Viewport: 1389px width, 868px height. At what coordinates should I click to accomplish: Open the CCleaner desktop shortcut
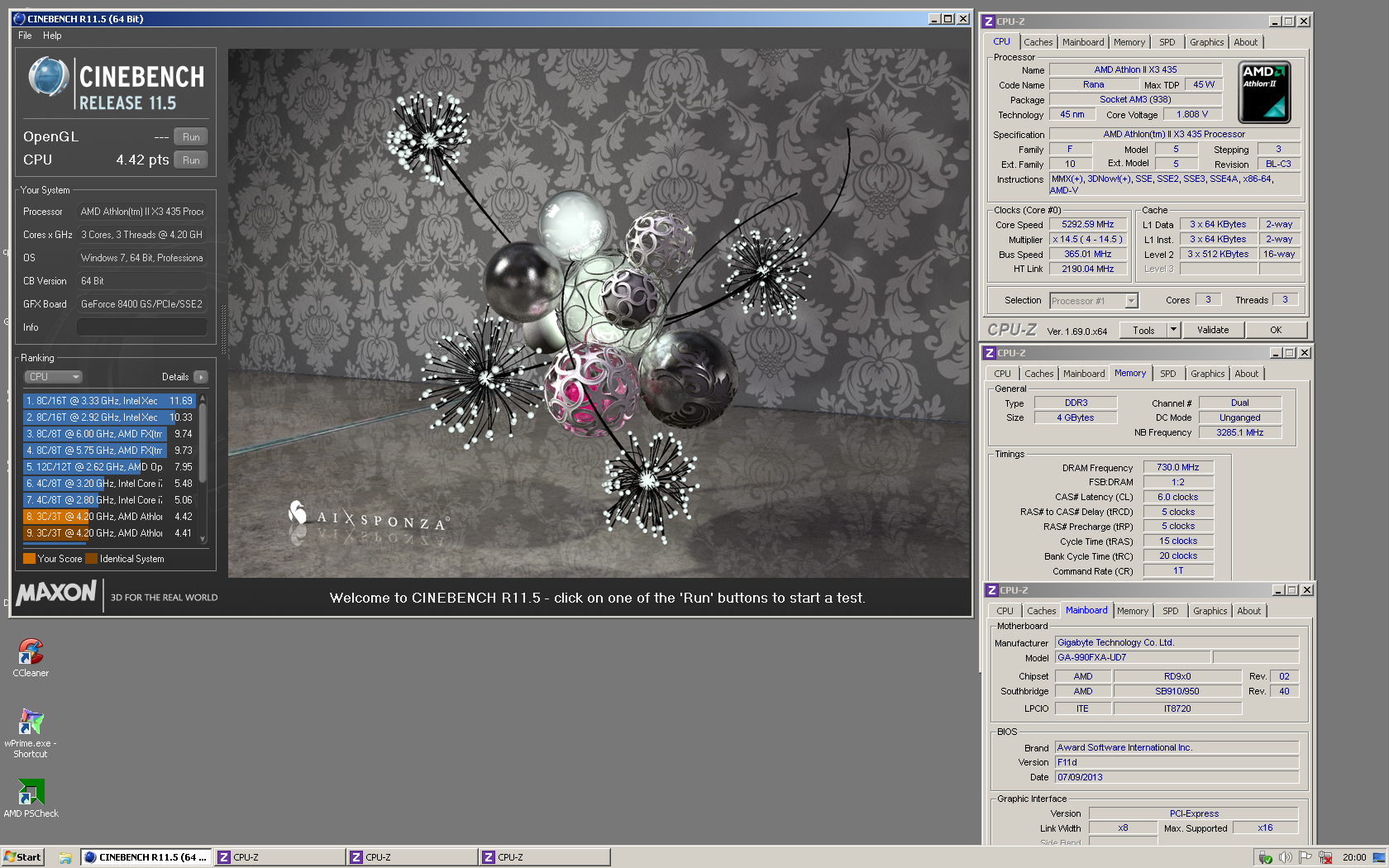point(31,657)
